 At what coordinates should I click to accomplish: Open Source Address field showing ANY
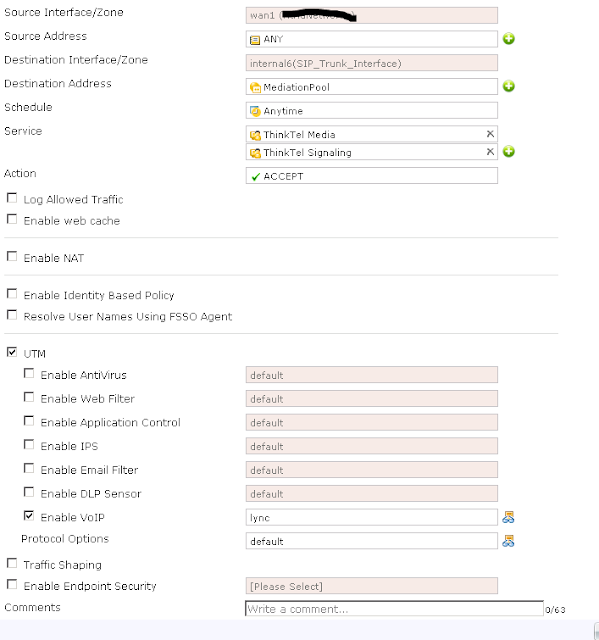372,39
